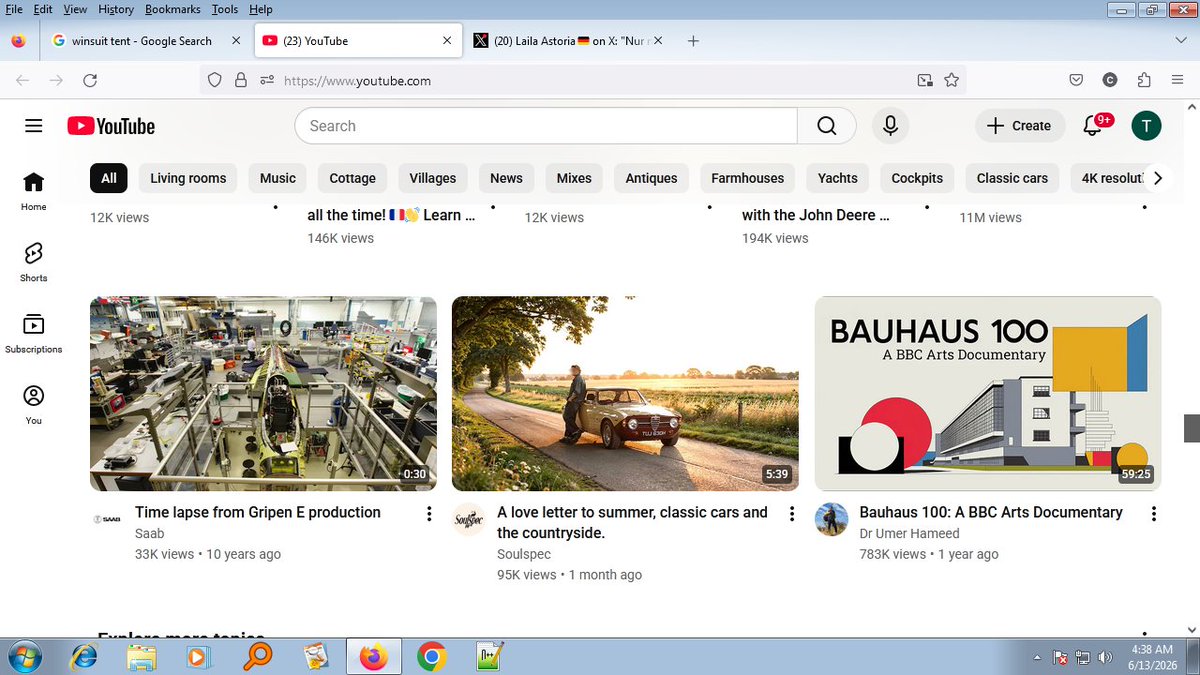Screen dimensions: 1200x675
Task: Select the Living rooms chip
Action: (x=188, y=178)
